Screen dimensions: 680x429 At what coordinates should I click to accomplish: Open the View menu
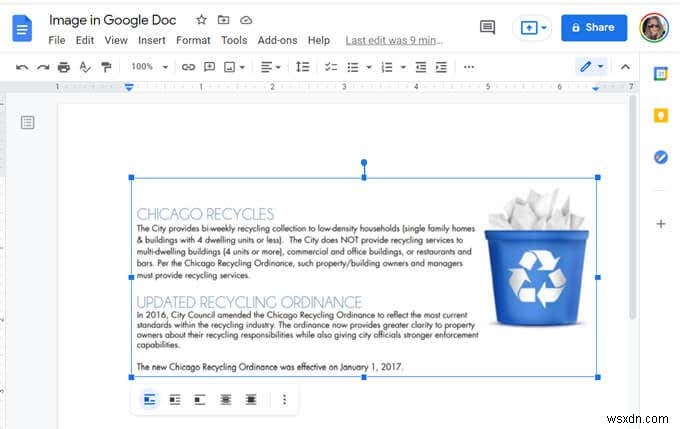116,40
